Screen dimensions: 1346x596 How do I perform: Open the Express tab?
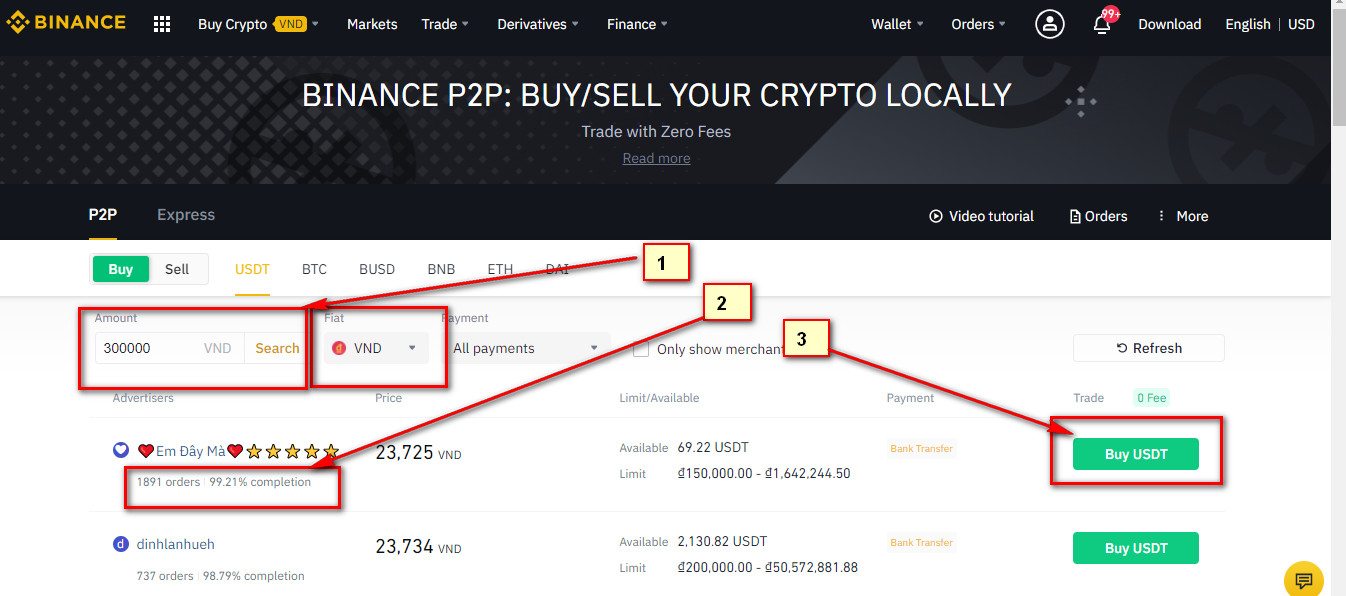(x=186, y=215)
